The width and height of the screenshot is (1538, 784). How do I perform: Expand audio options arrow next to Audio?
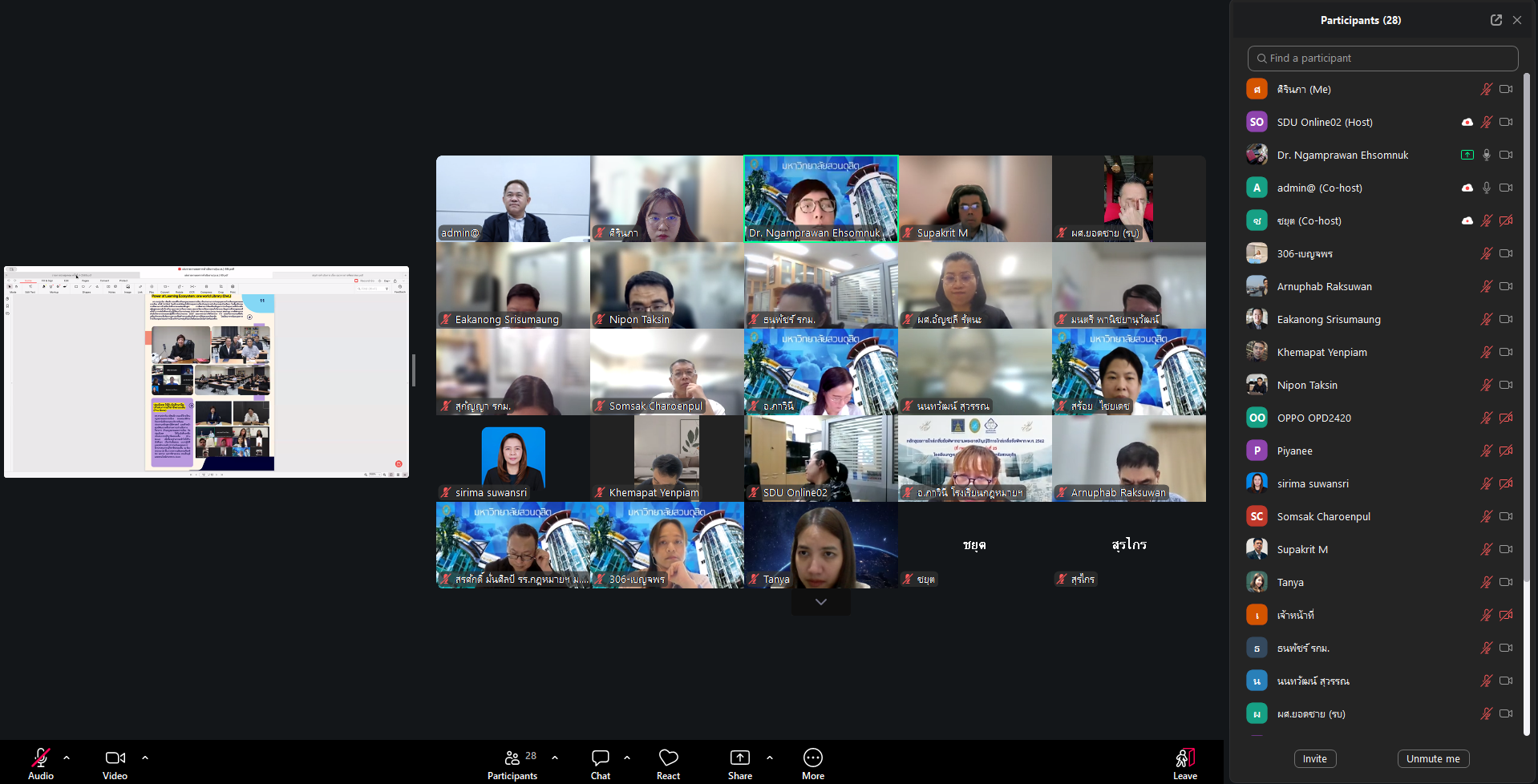pos(67,758)
